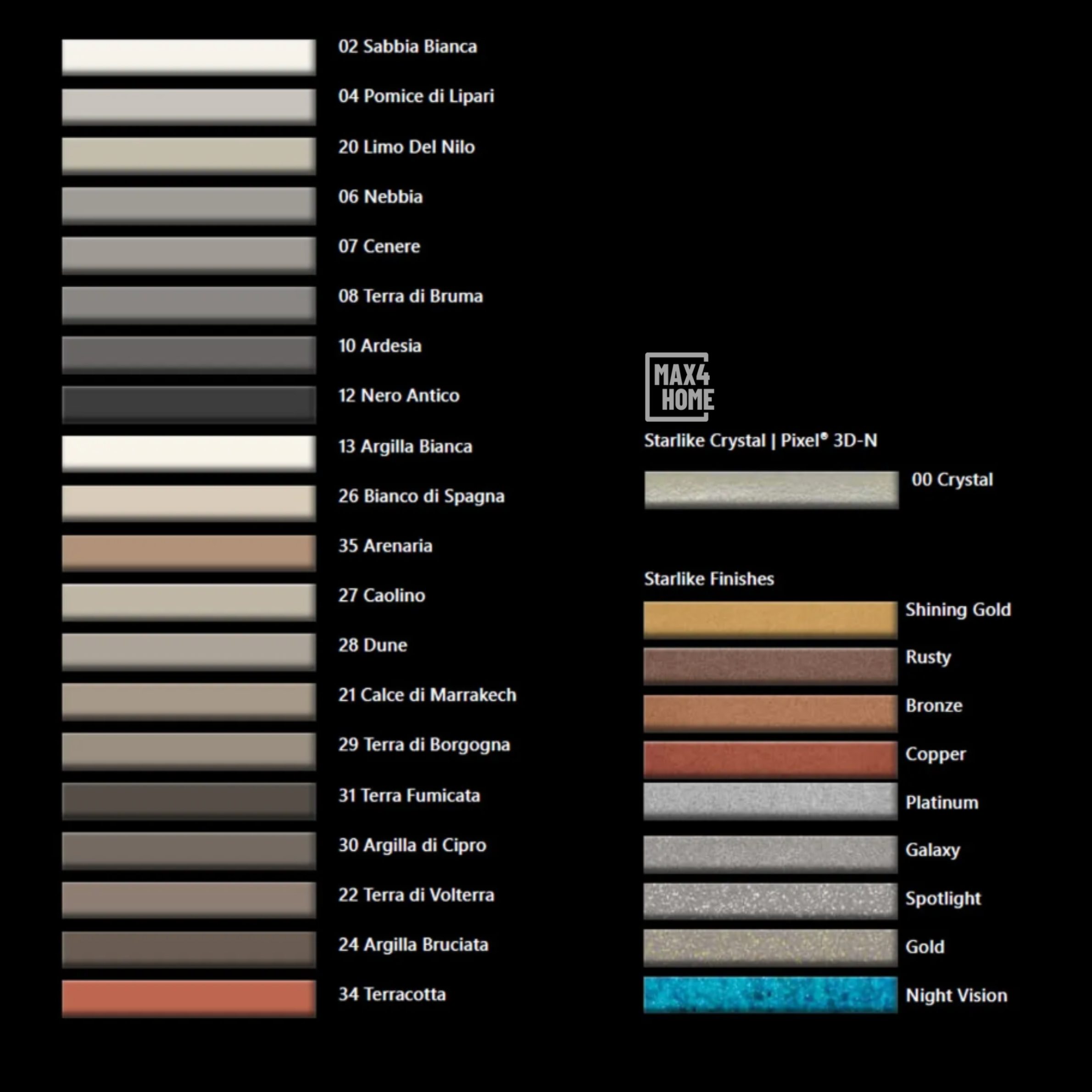Screen dimensions: 1092x1092
Task: Click the '30 Argilla di Cipro' label
Action: 412,846
